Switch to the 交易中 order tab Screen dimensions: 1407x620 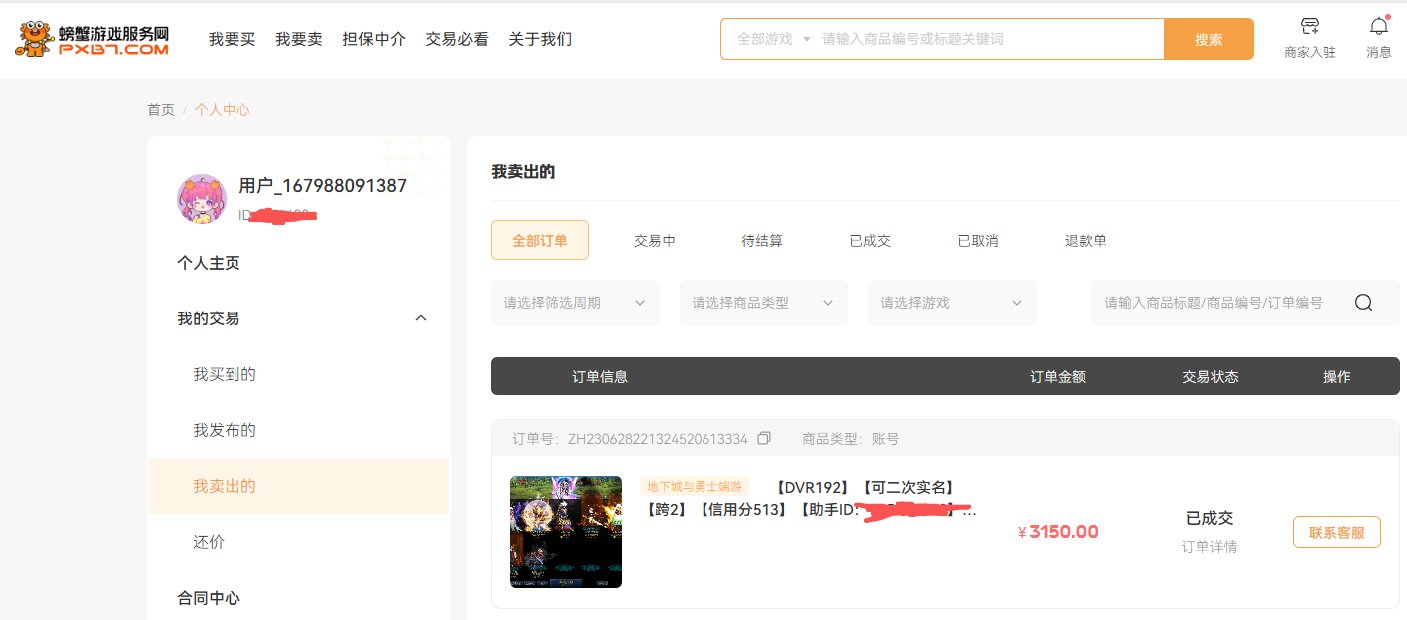pos(655,241)
